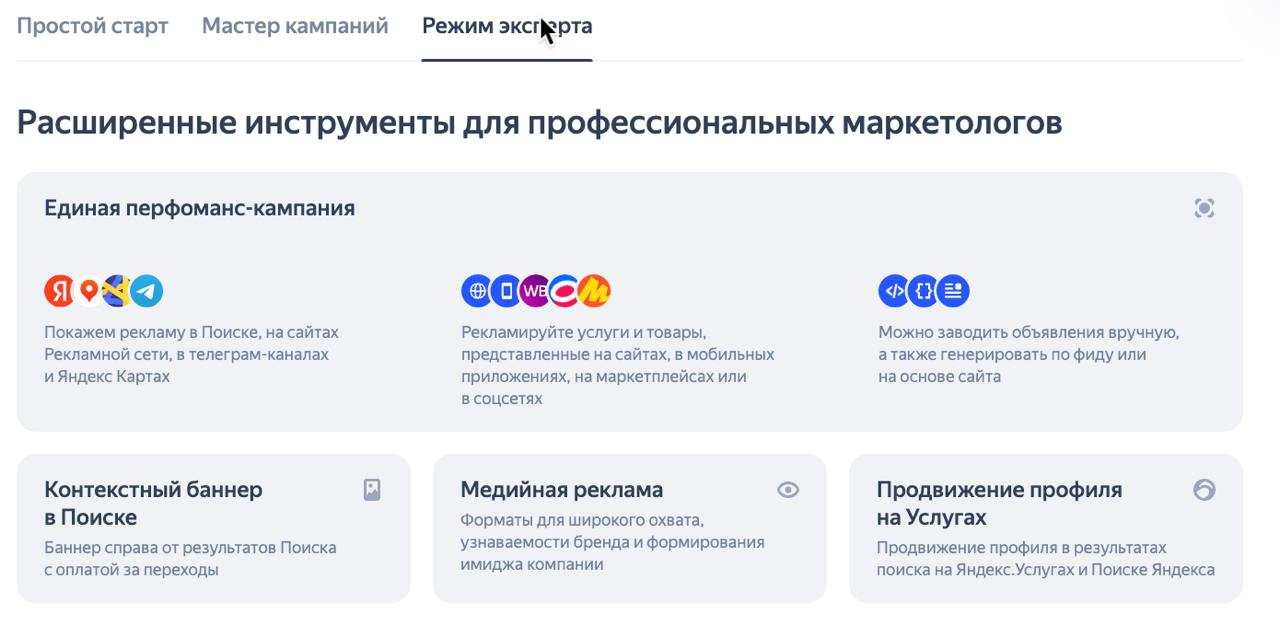Screen dimensions: 1280x638
Task: Click the code brackets "</>" icon
Action: (x=894, y=291)
